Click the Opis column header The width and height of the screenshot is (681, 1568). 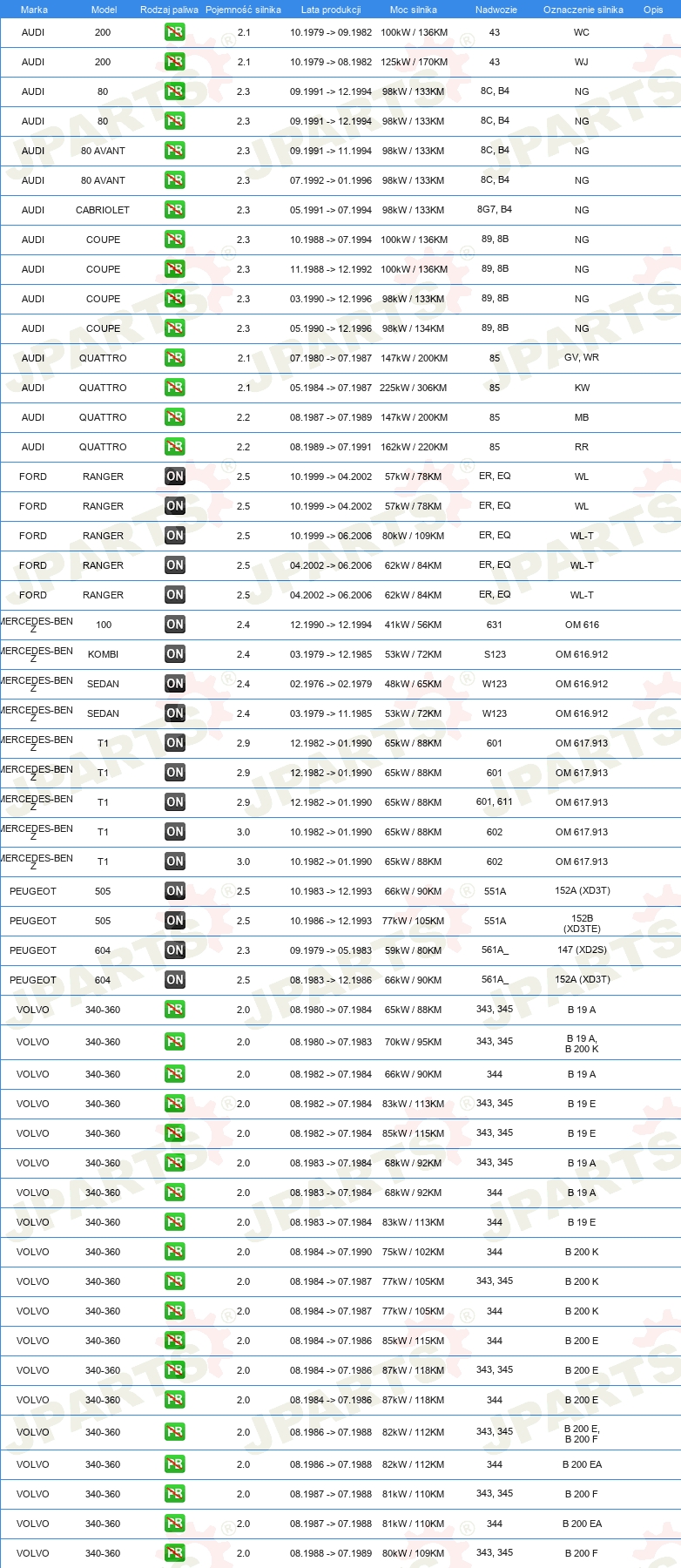pyautogui.click(x=653, y=10)
